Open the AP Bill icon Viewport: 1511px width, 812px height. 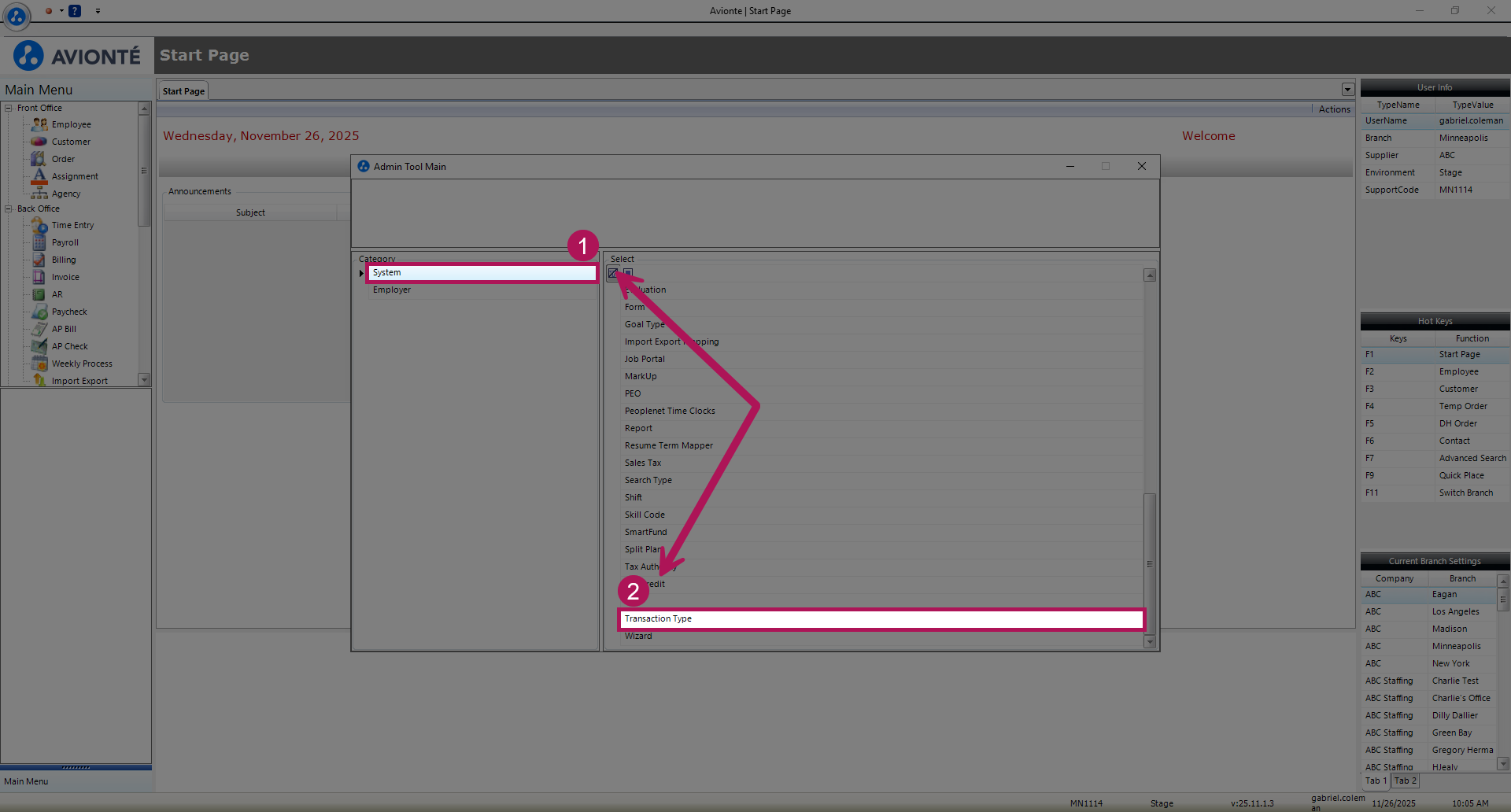tap(39, 329)
